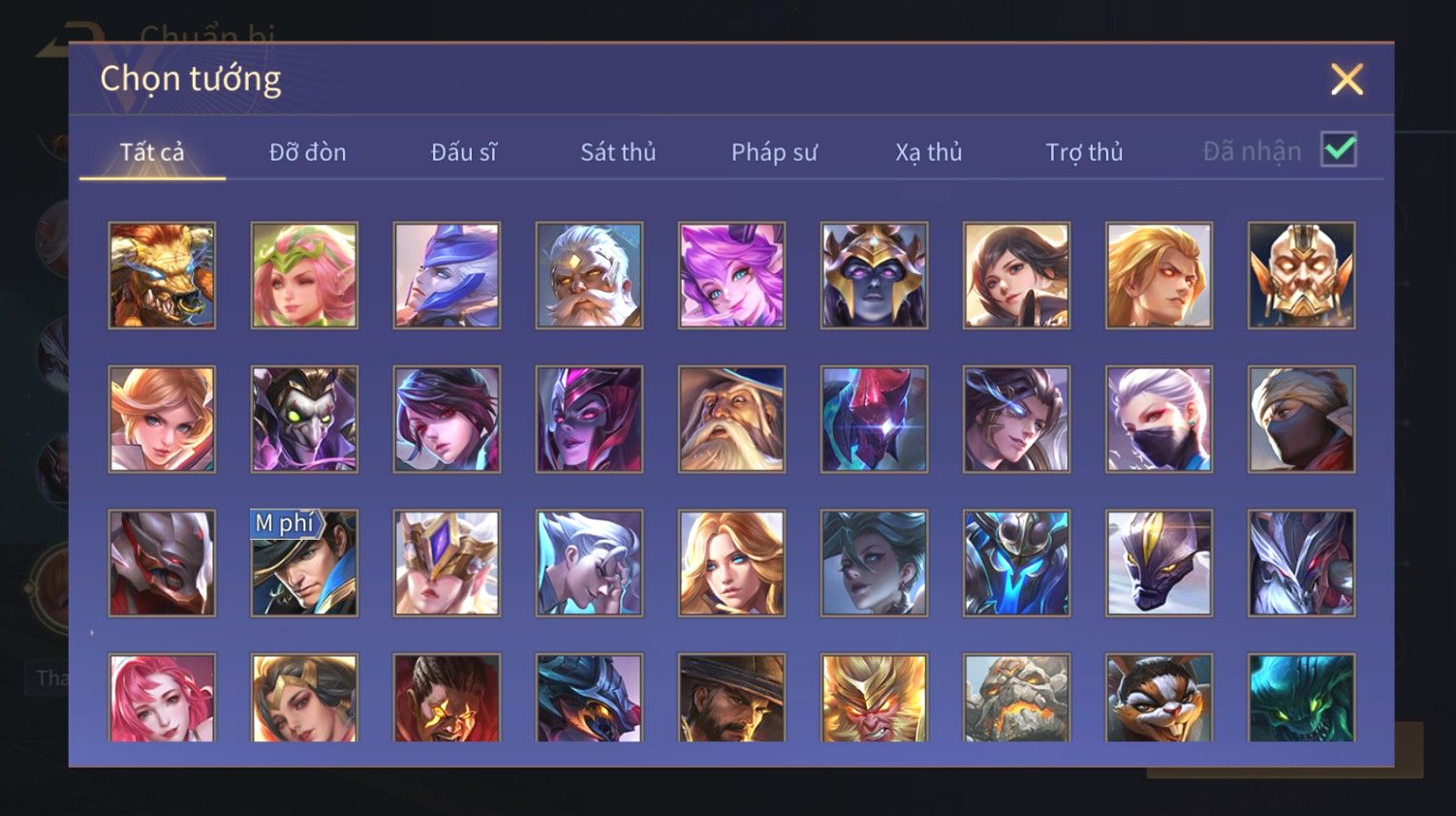Switch to the 'Xạ thủ' tab
This screenshot has width=1456, height=816.
(929, 152)
